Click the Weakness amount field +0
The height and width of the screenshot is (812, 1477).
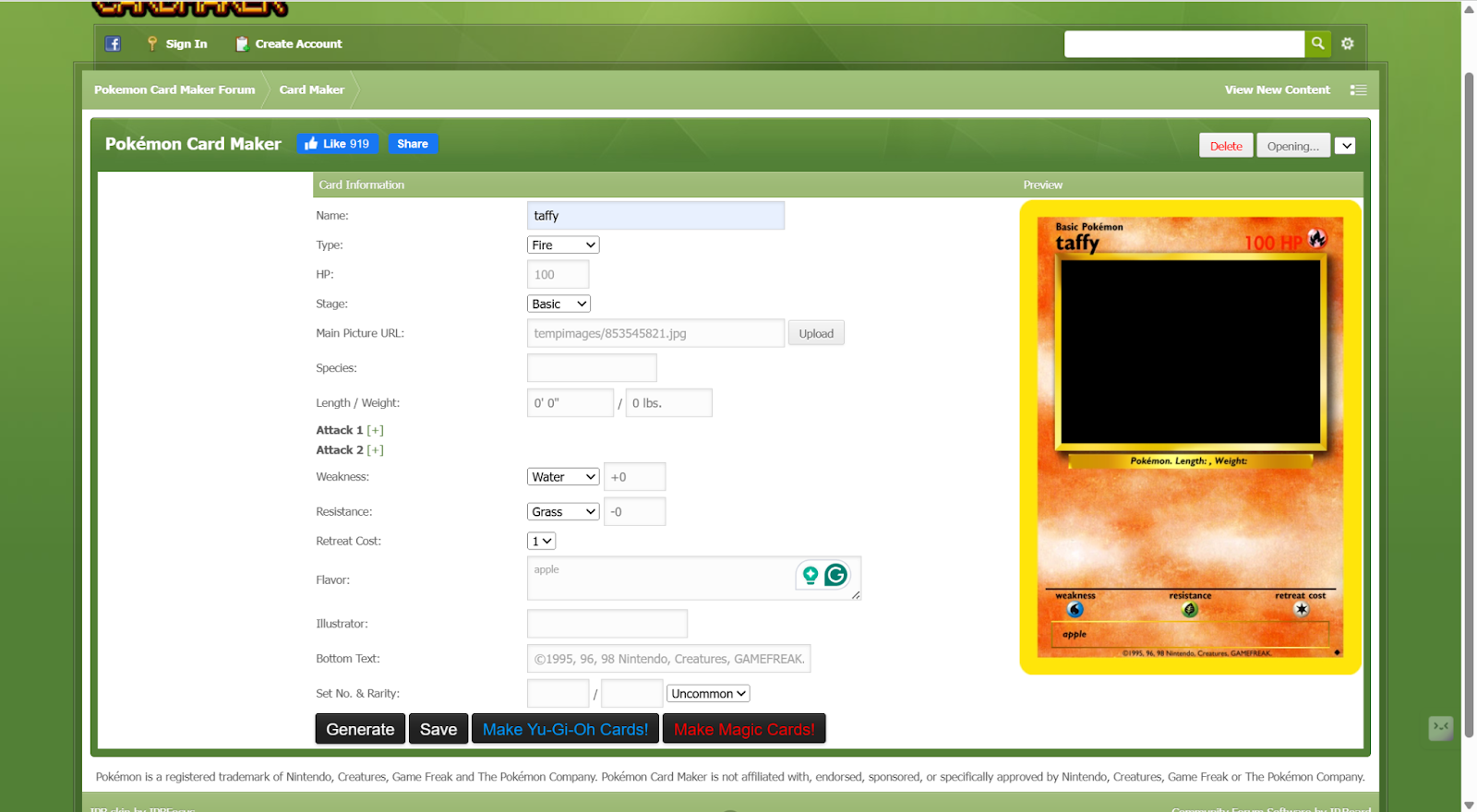[x=634, y=477]
